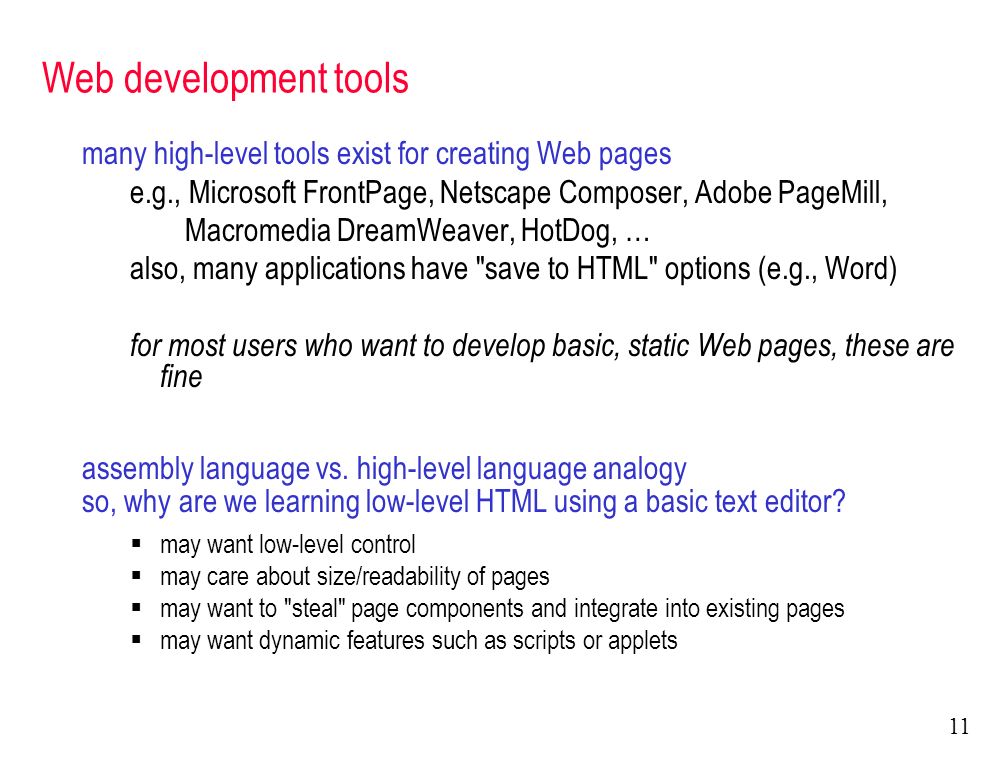Click the line "Macromedia DreamWeaver, HotDog, …"
This screenshot has width=1008, height=768.
tap(417, 231)
